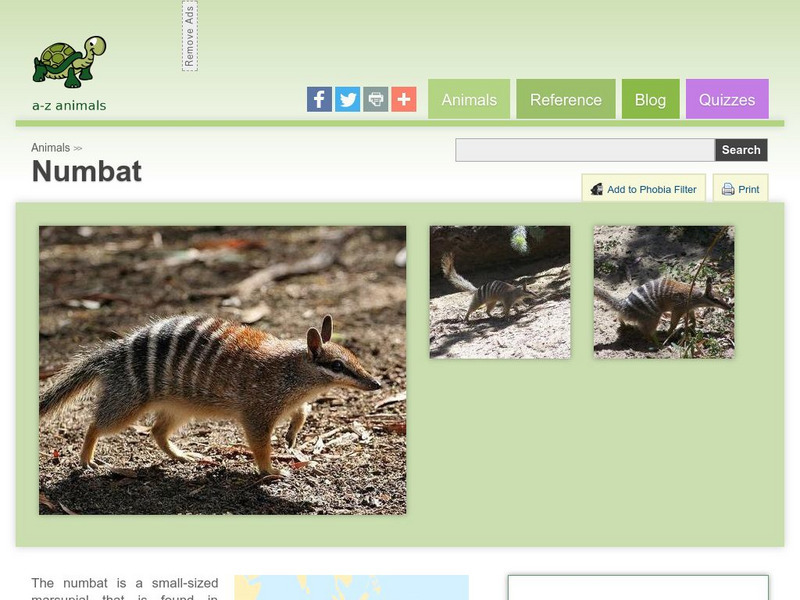Screen dimensions: 800x600
Task: Open the Animals navigation menu
Action: 469,99
